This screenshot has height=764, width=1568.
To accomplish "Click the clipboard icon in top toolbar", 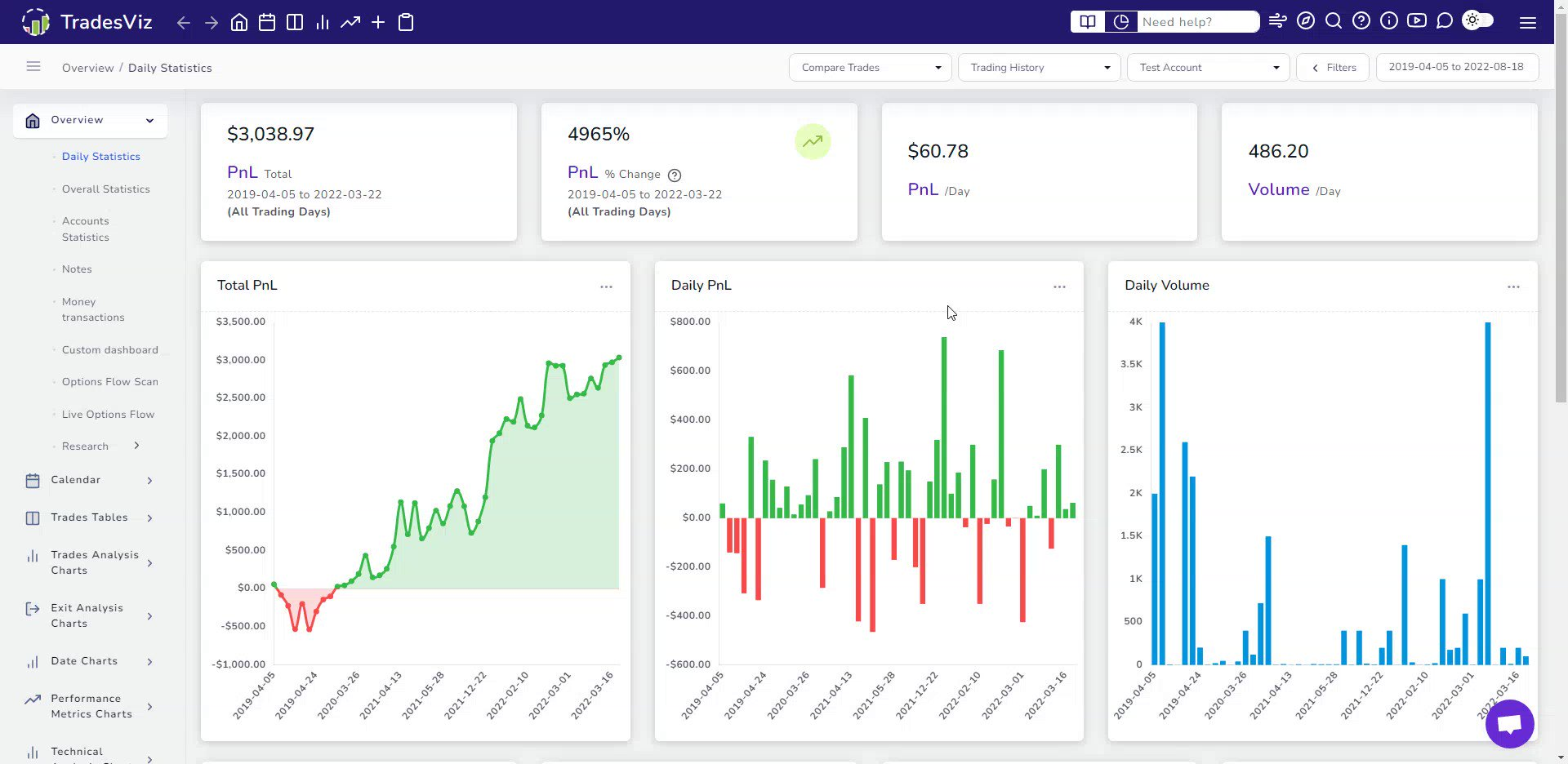I will click(406, 22).
